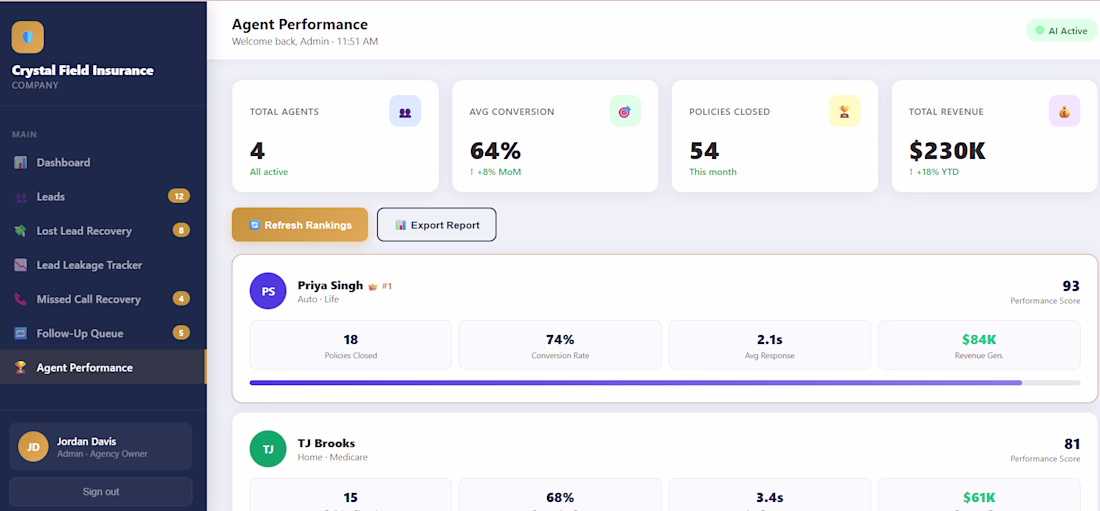1100x511 pixels.
Task: Click the Avg Conversion value 64%
Action: (495, 151)
